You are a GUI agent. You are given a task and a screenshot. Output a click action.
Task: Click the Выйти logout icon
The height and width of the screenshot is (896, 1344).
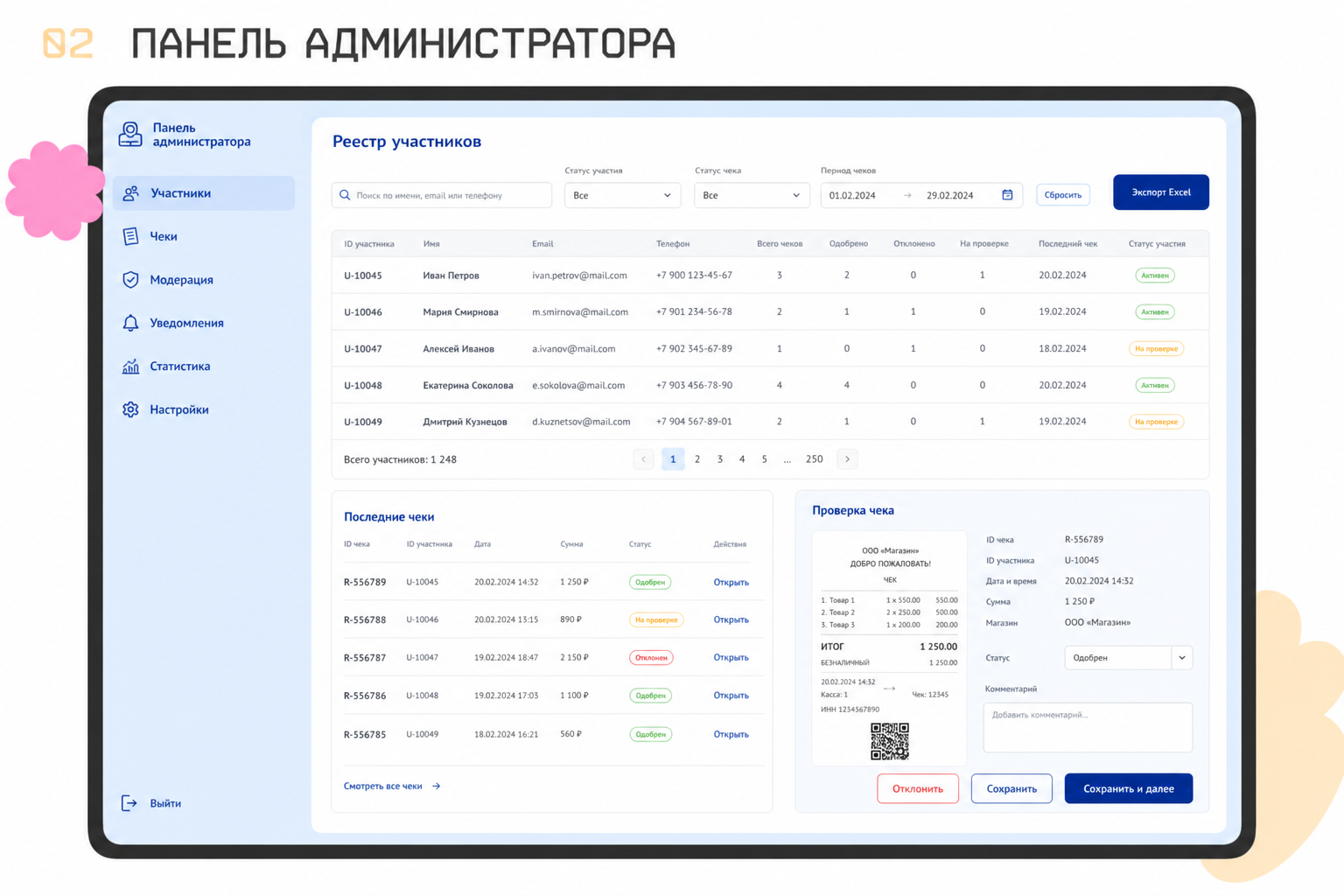click(129, 803)
